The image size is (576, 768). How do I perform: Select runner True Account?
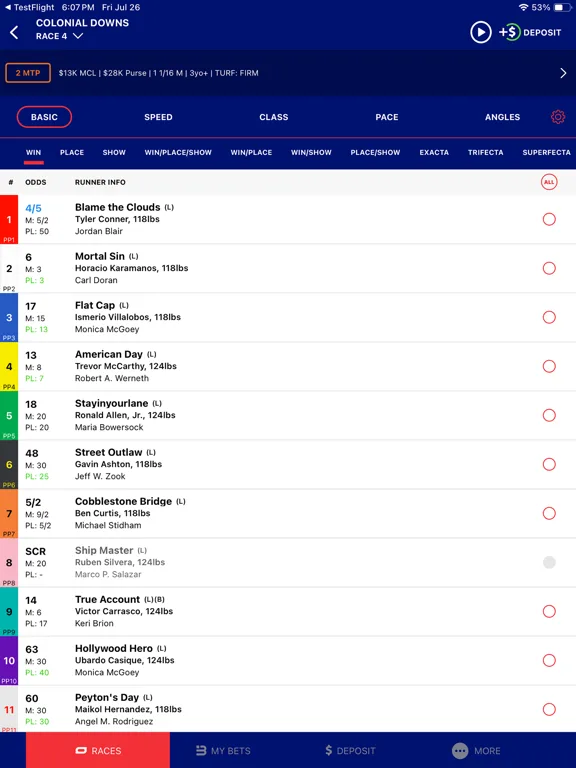549,611
